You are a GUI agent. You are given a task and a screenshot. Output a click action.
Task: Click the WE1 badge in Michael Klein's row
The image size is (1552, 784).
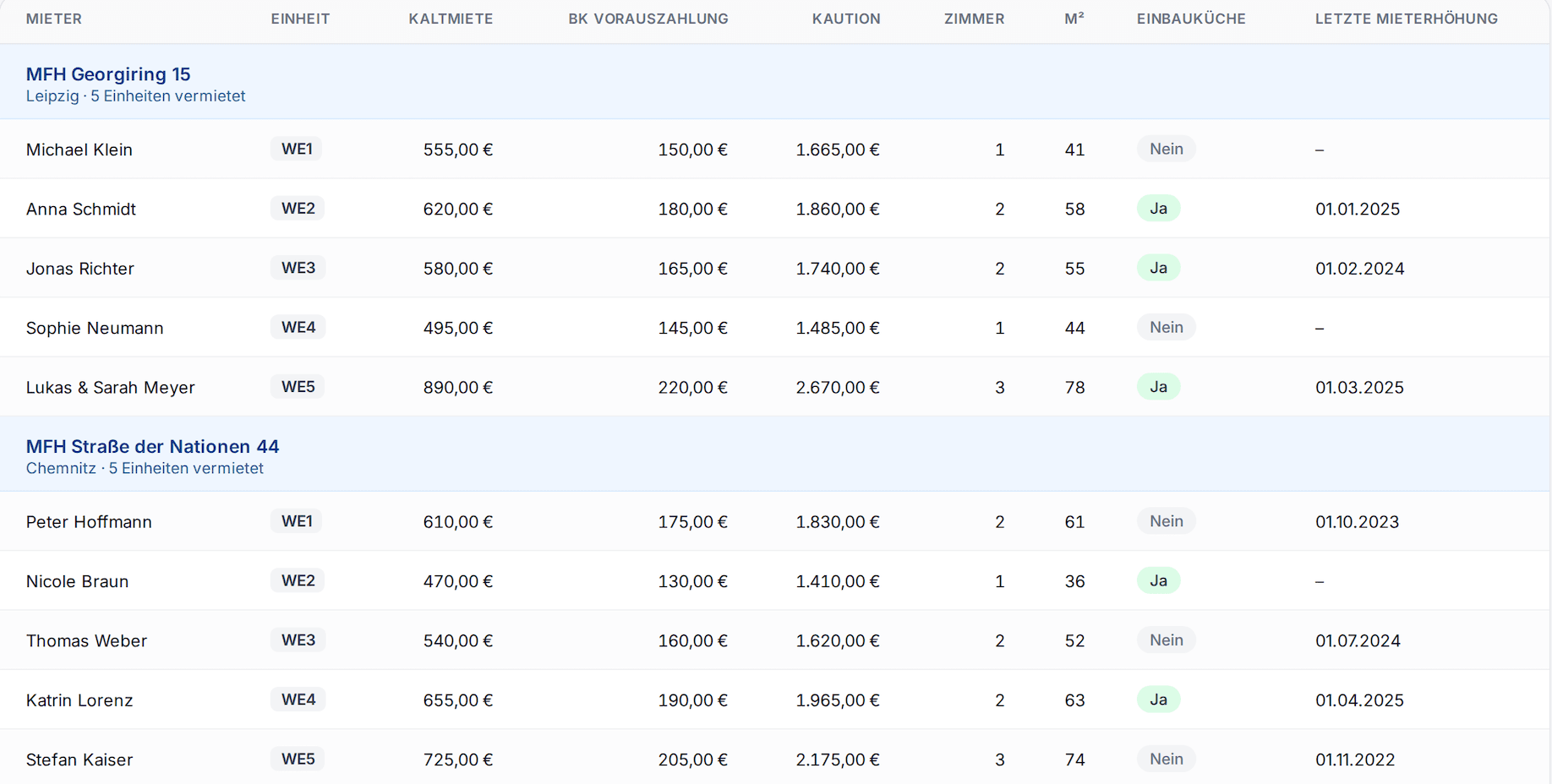click(297, 149)
